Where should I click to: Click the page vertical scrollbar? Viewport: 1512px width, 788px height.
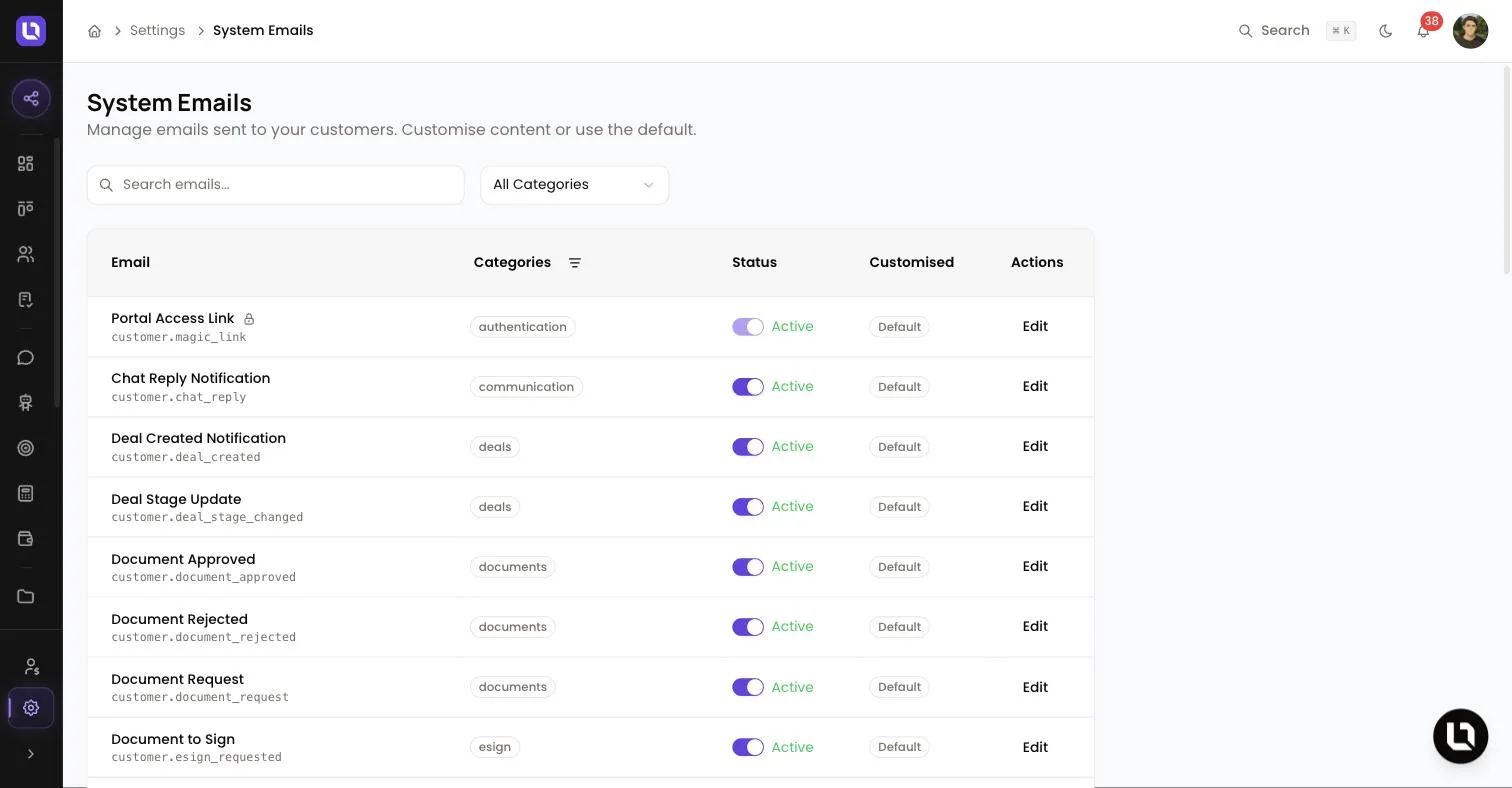[x=1506, y=170]
